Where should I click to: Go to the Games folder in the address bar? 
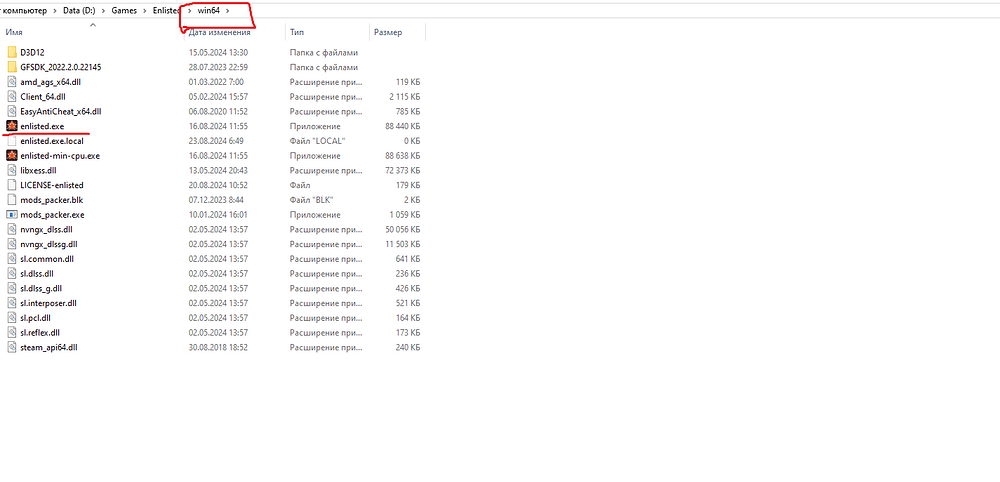tap(124, 11)
